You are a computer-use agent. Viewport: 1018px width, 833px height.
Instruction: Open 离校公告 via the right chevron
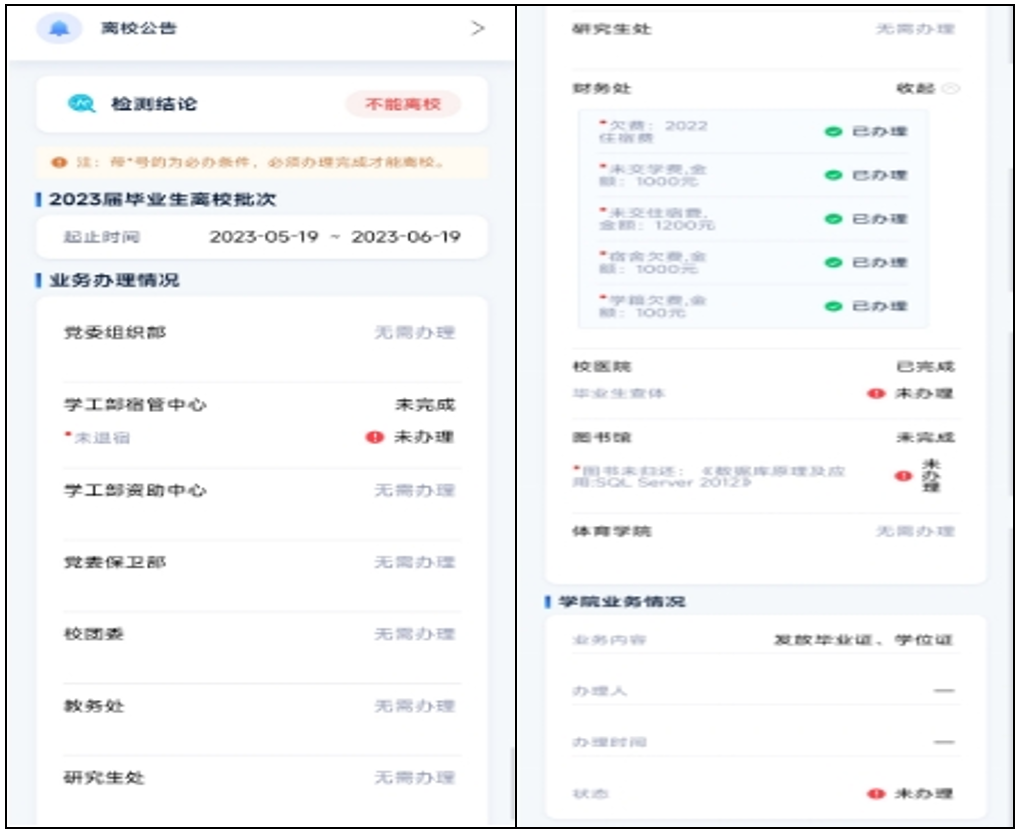pyautogui.click(x=478, y=28)
